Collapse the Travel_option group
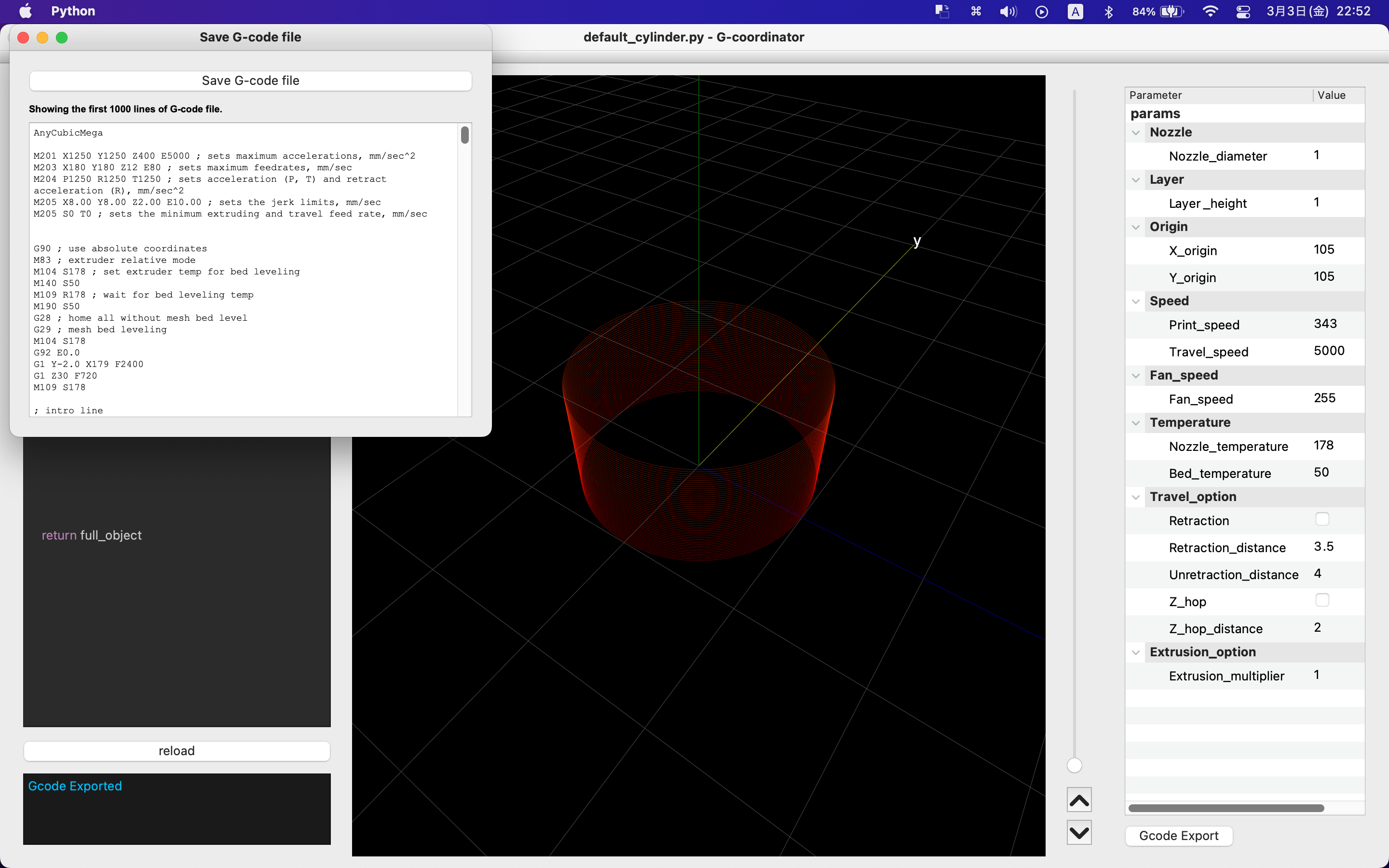1389x868 pixels. [1136, 497]
